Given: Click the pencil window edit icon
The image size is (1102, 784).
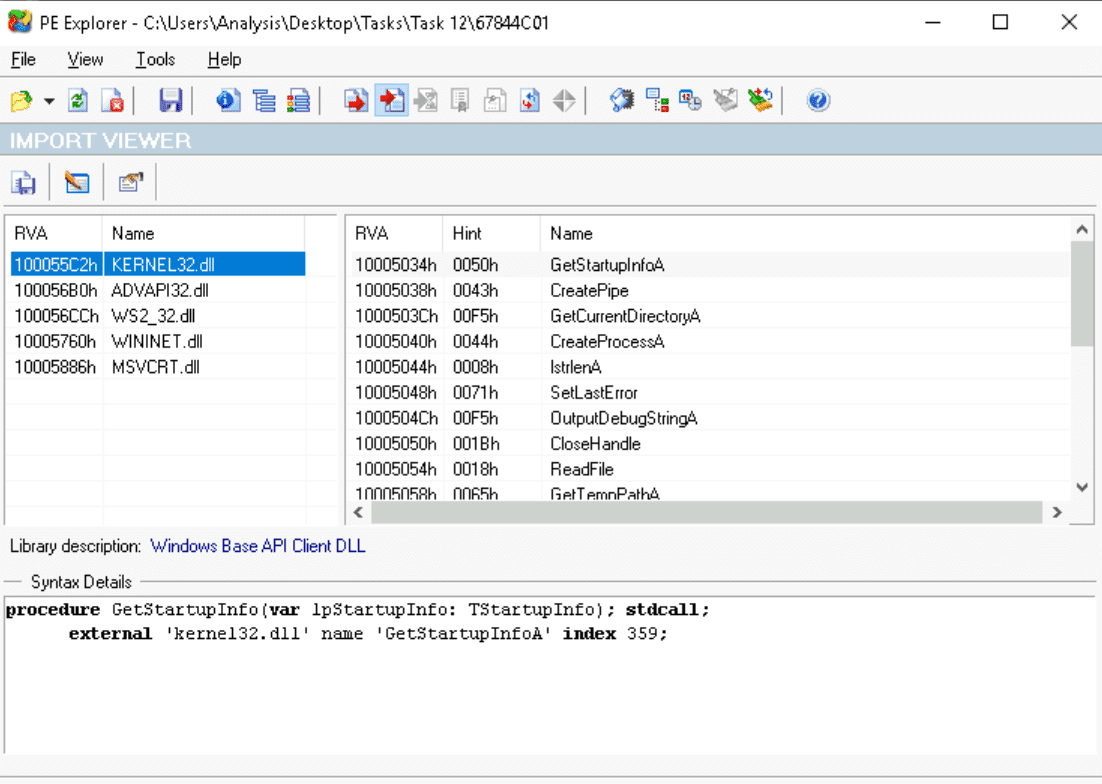Looking at the screenshot, I should point(77,183).
